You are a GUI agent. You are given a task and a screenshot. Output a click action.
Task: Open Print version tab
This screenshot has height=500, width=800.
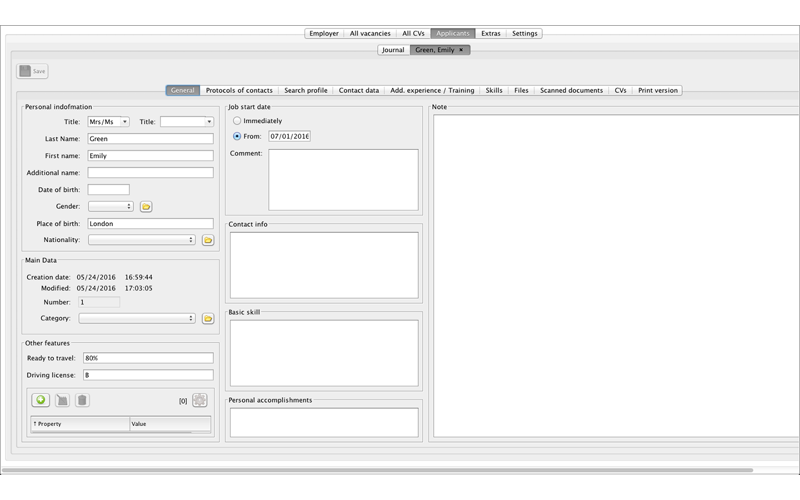[x=658, y=90]
